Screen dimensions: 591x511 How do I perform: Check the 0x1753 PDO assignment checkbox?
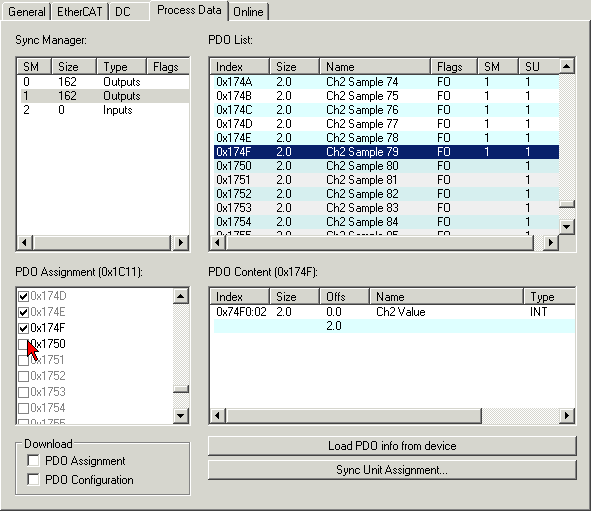pos(23,392)
